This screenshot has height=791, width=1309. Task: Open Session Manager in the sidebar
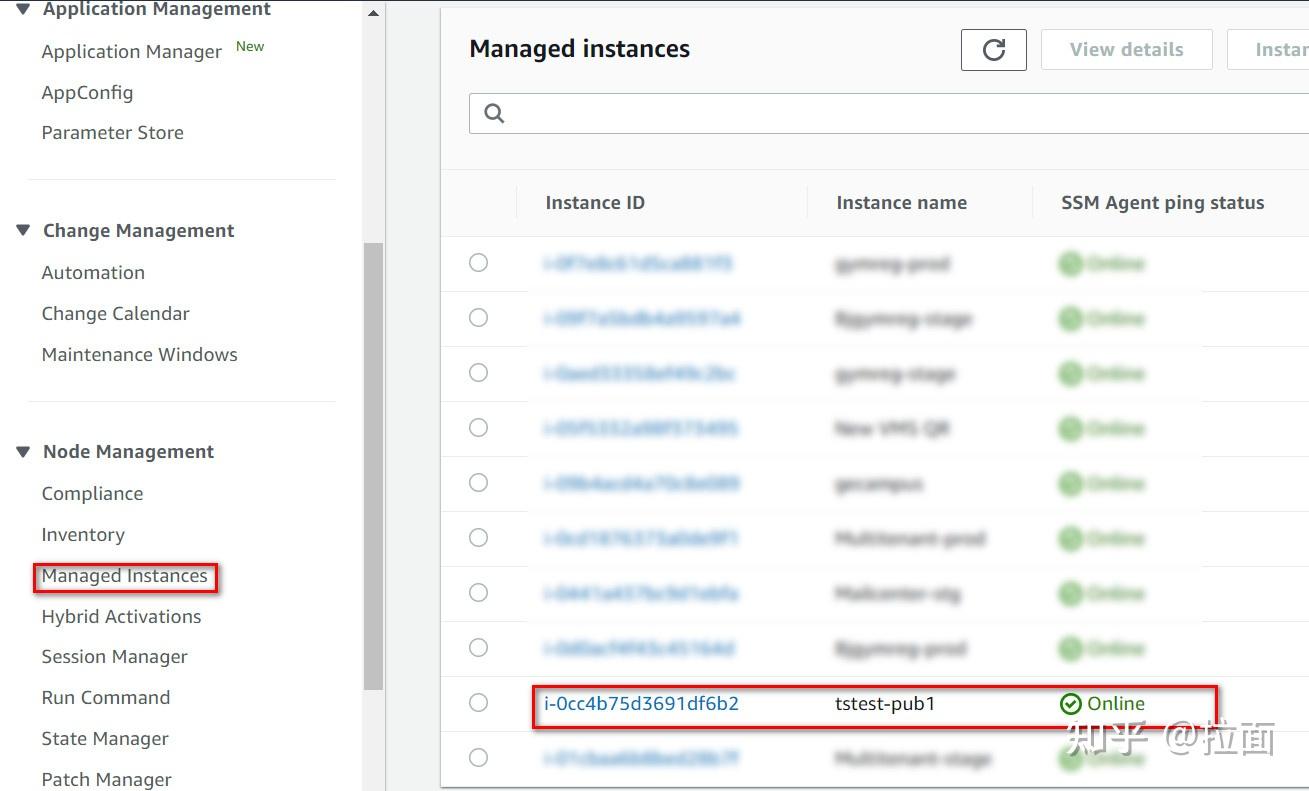click(x=114, y=656)
